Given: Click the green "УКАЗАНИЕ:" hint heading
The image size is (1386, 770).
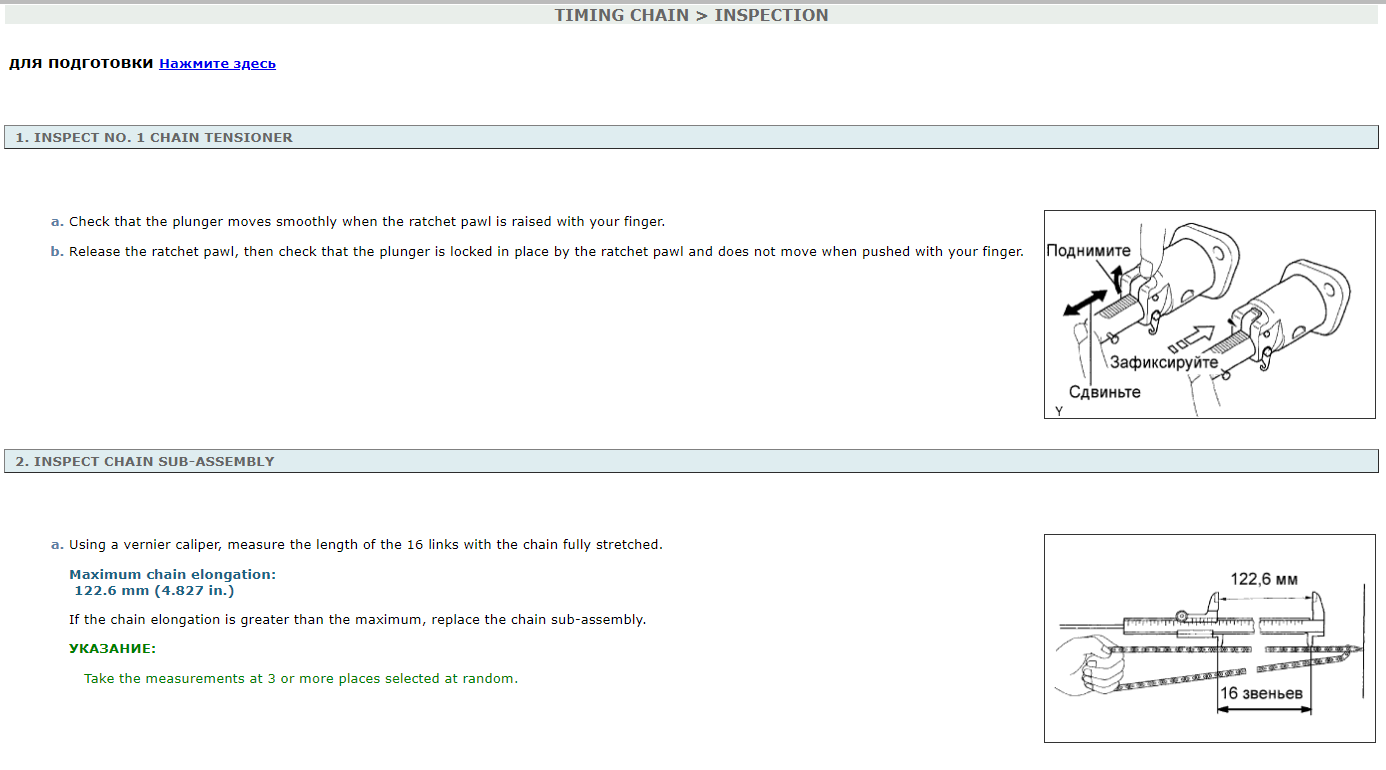Looking at the screenshot, I should pyautogui.click(x=112, y=649).
